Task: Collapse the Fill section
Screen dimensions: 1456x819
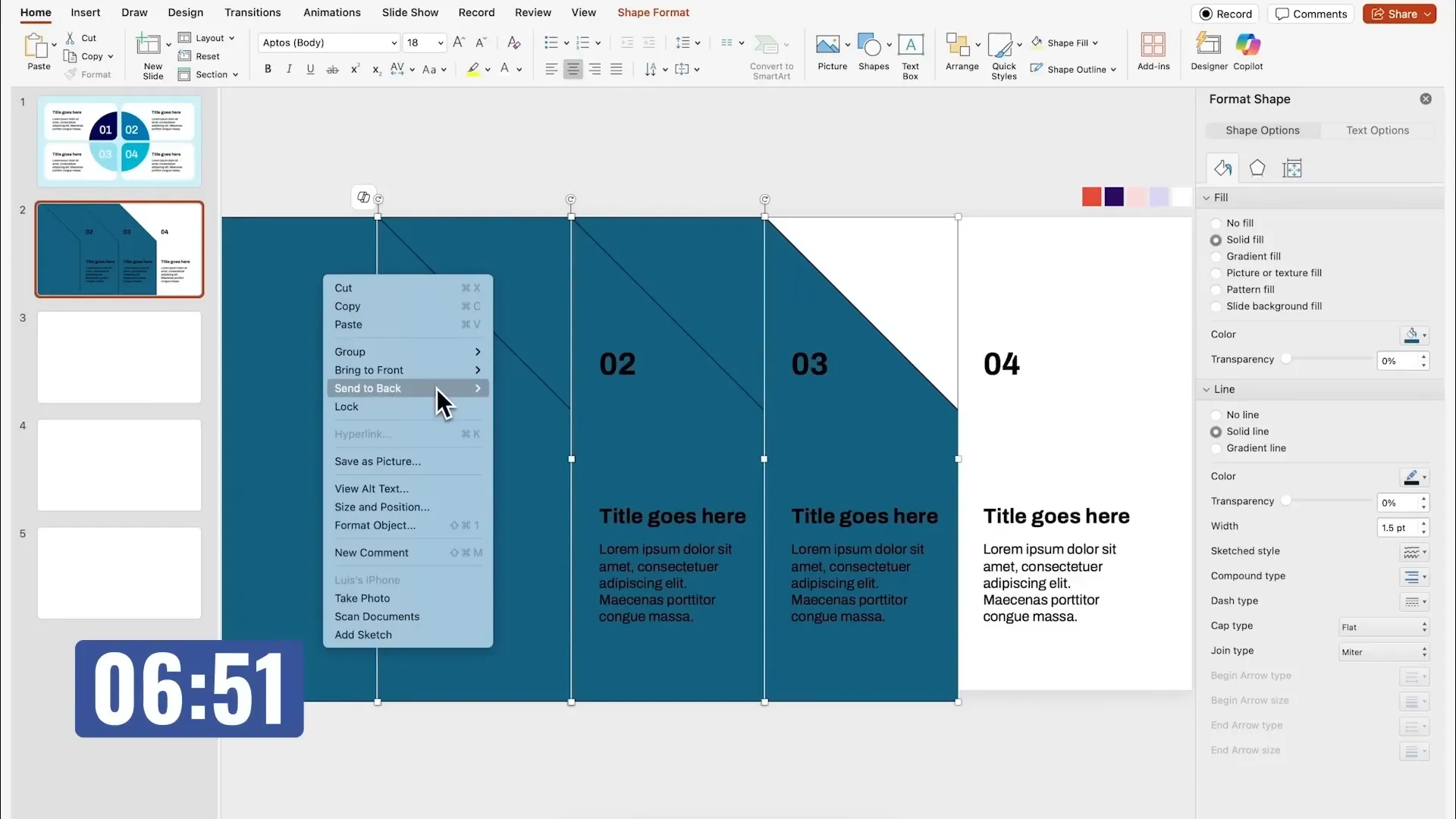Action: [1207, 198]
